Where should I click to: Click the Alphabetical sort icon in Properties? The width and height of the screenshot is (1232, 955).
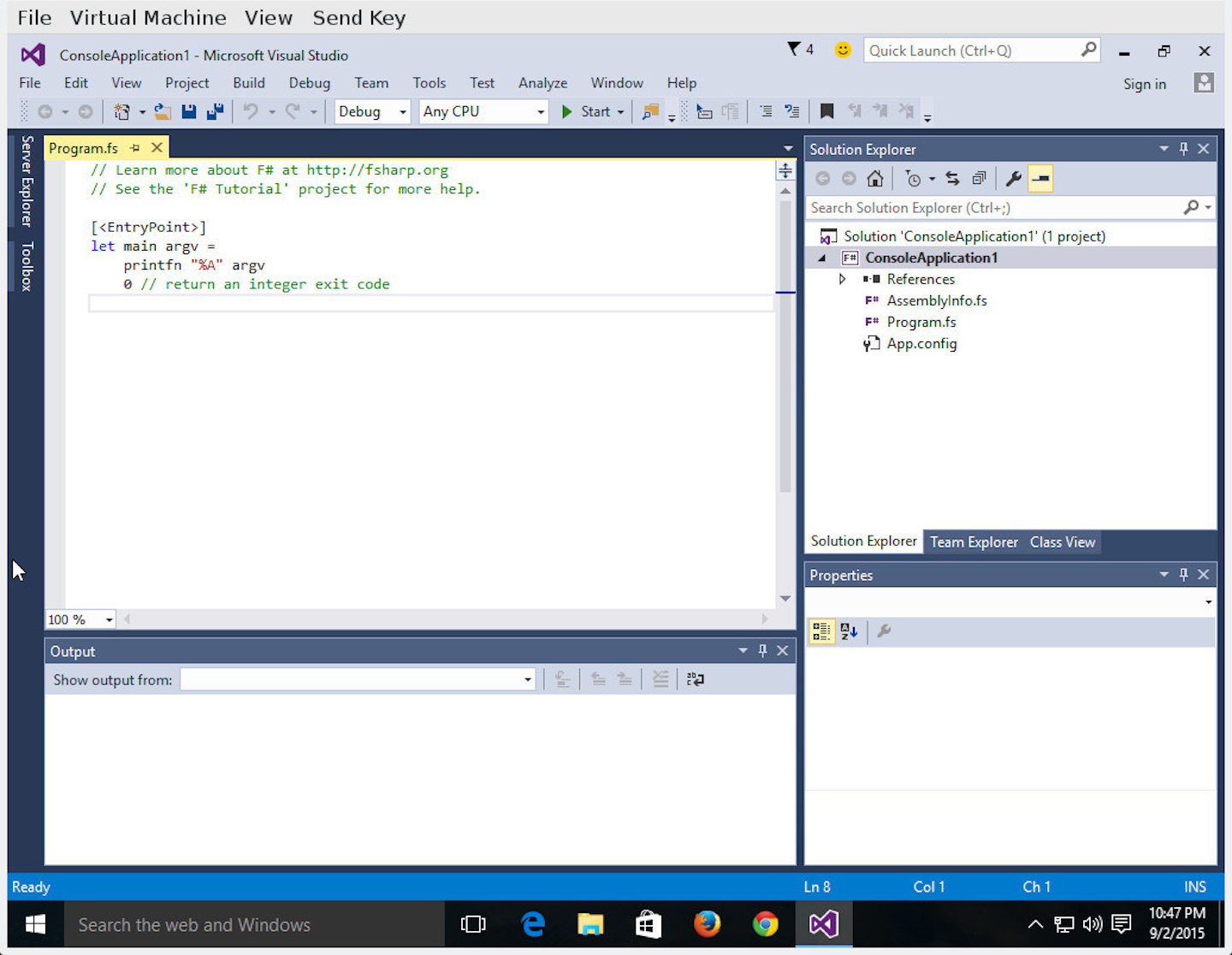(x=849, y=632)
